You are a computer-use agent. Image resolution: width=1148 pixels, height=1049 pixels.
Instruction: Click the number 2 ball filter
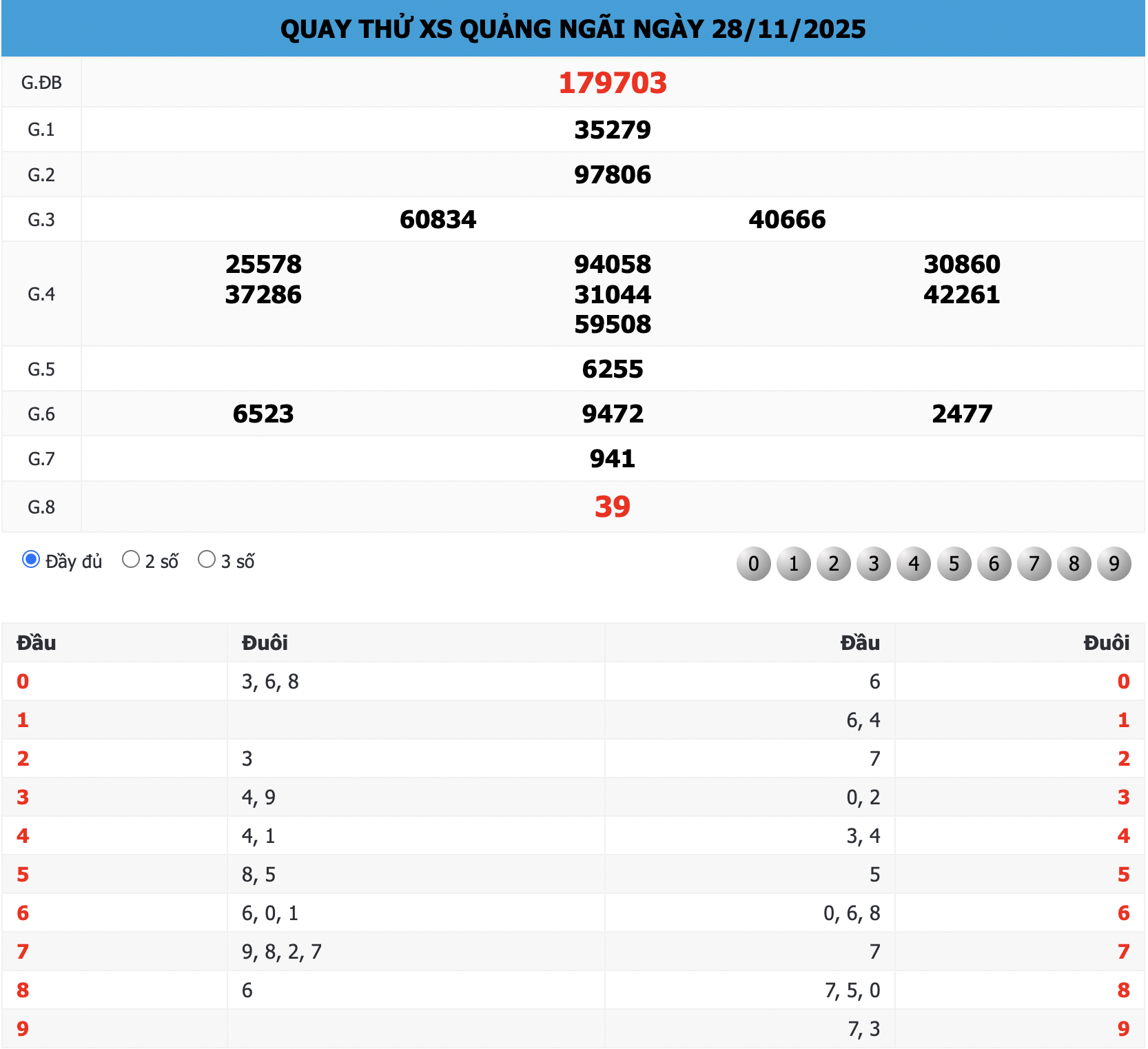click(x=834, y=564)
